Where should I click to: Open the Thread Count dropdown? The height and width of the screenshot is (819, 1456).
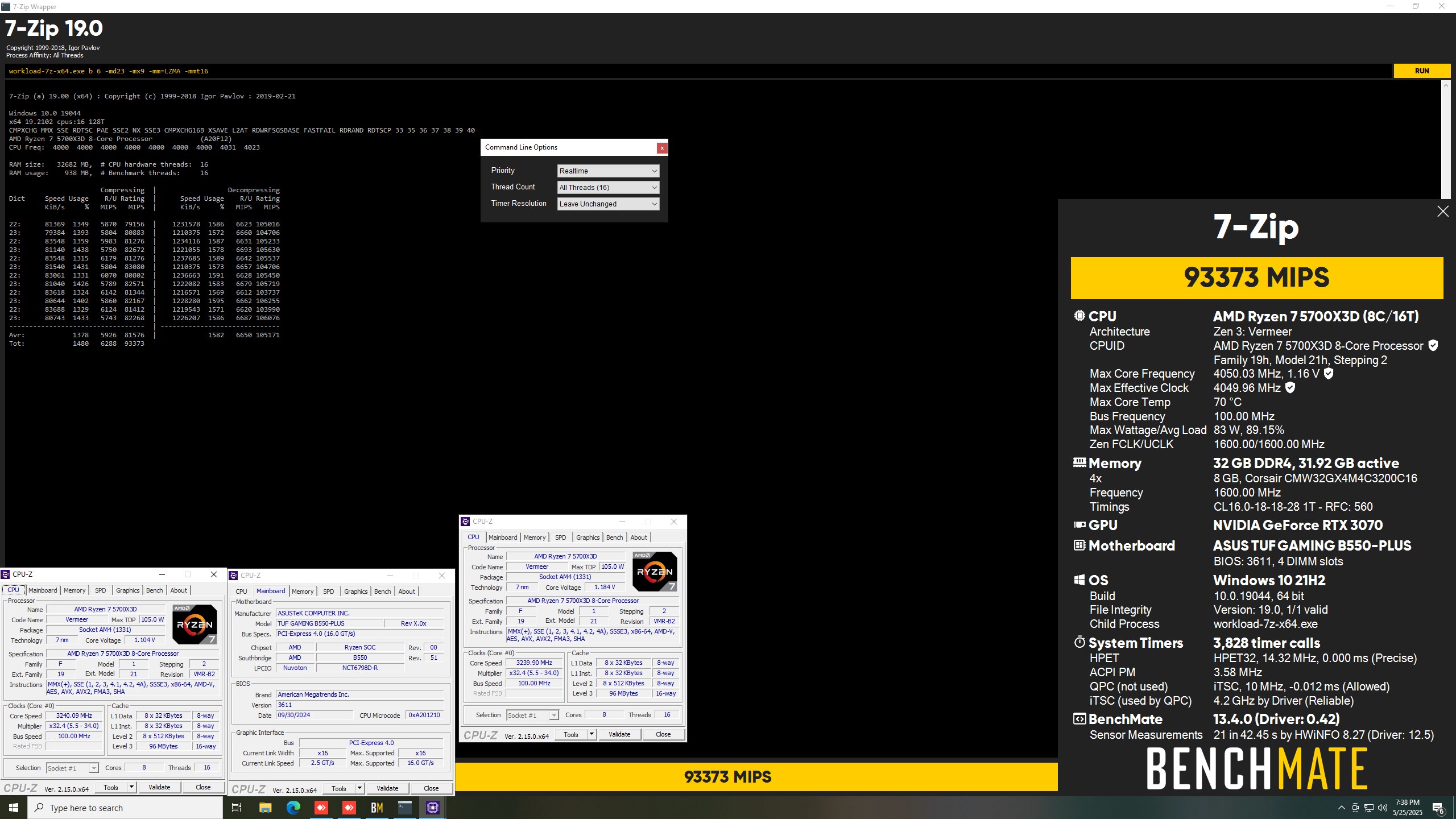608,187
